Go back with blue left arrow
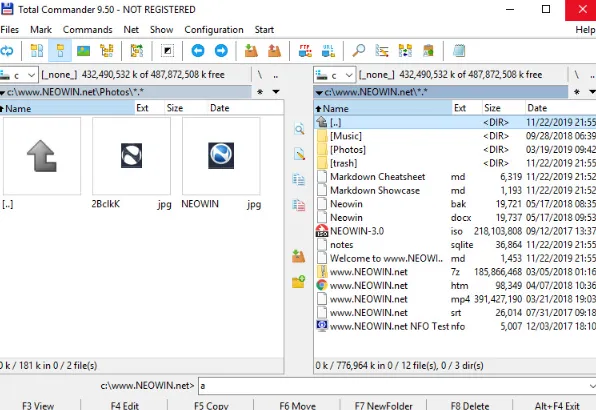This screenshot has height=410, width=596. click(x=198, y=51)
